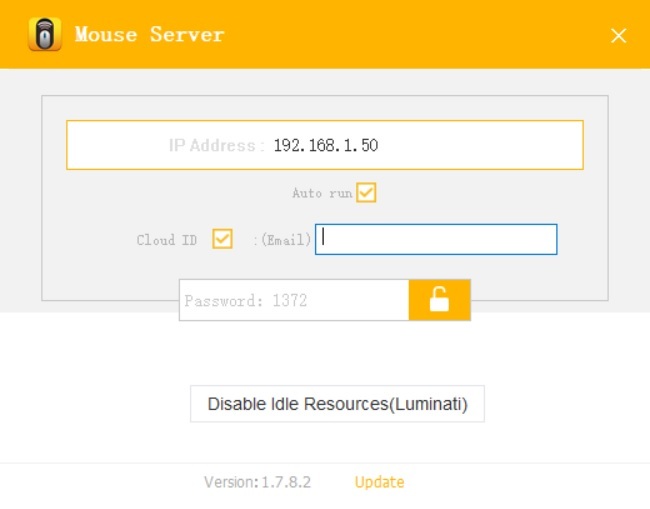Click the Version: 1.7.8.2 text
Viewport: 650px width, 509px height.
[x=257, y=482]
